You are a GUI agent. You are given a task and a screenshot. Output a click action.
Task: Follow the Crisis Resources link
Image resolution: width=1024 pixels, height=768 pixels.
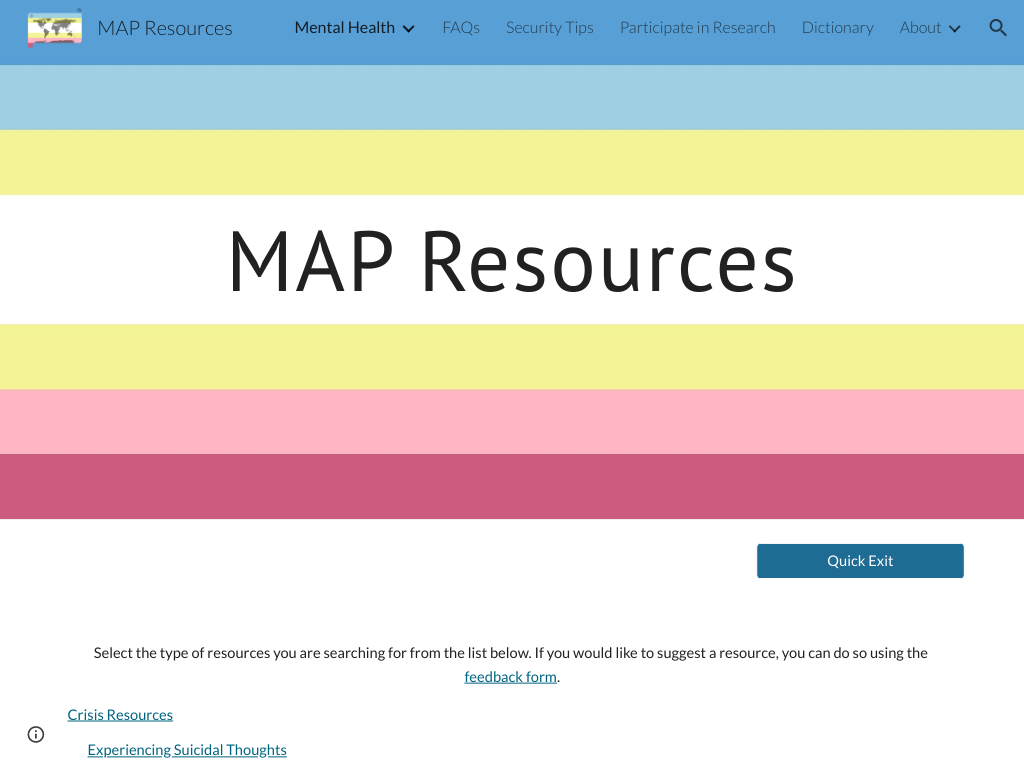coord(120,714)
